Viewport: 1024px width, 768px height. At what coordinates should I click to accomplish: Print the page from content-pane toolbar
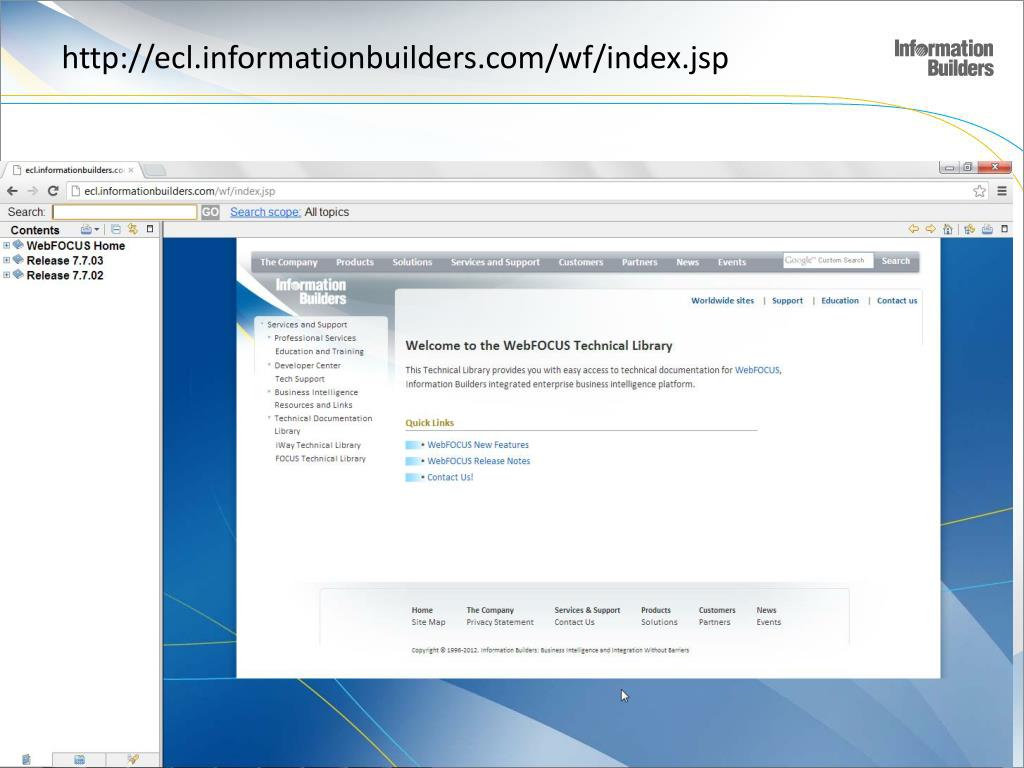(987, 229)
